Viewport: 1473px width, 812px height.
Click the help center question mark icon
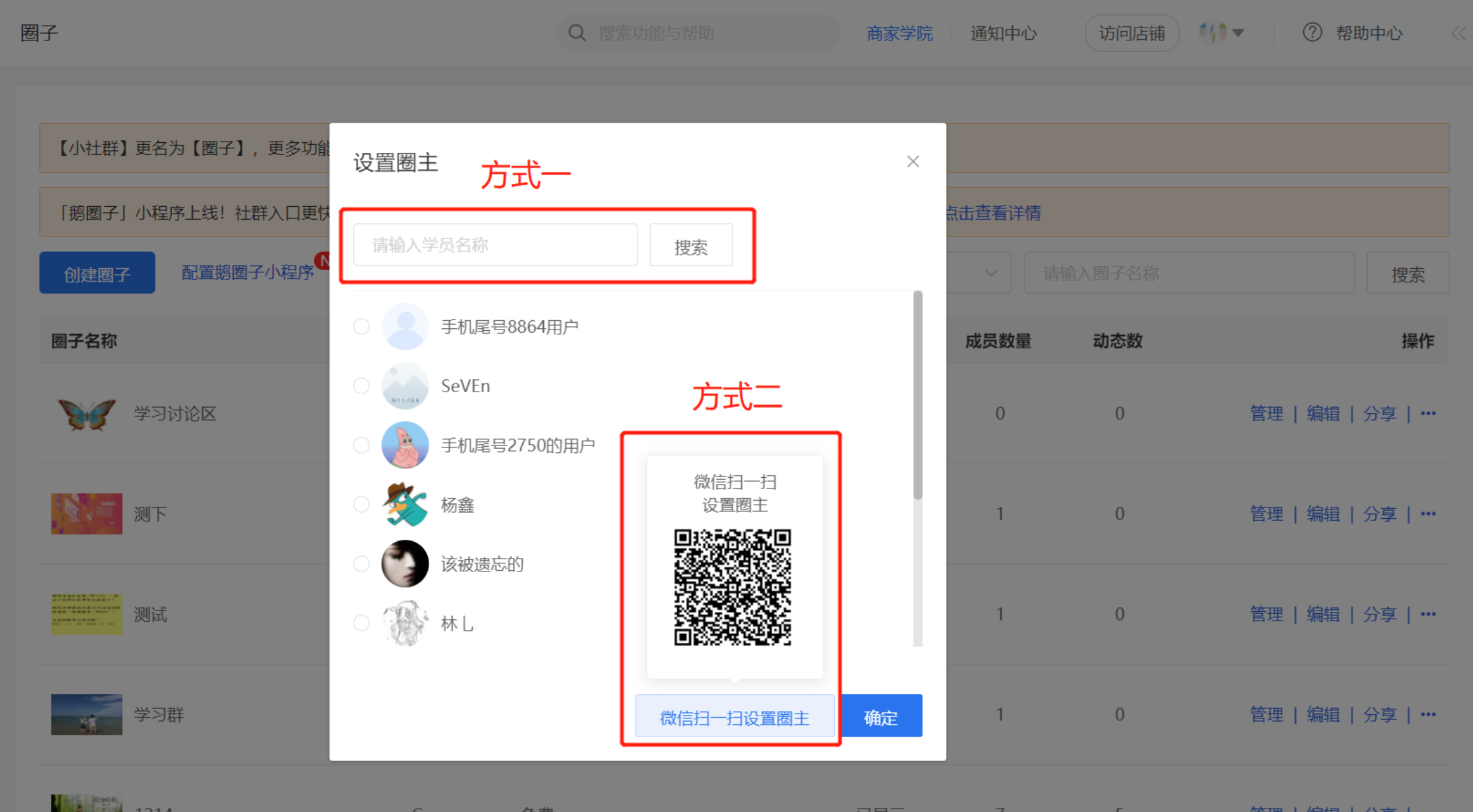click(x=1312, y=32)
